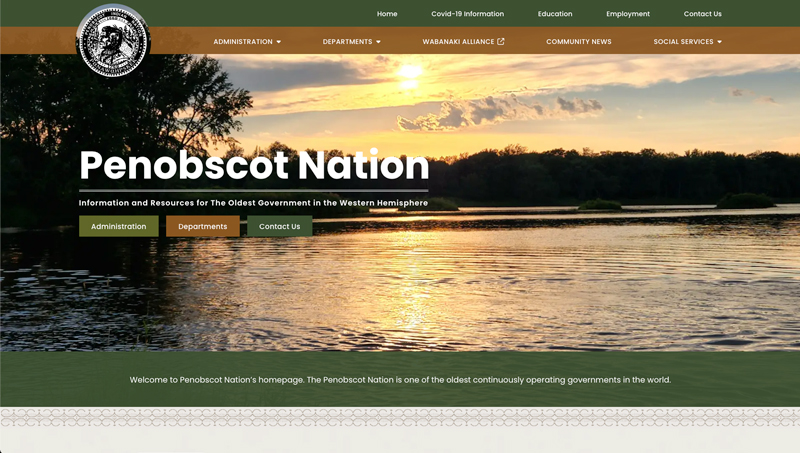This screenshot has width=800, height=453.
Task: Expand the Administration dropdown arrow
Action: 279,42
